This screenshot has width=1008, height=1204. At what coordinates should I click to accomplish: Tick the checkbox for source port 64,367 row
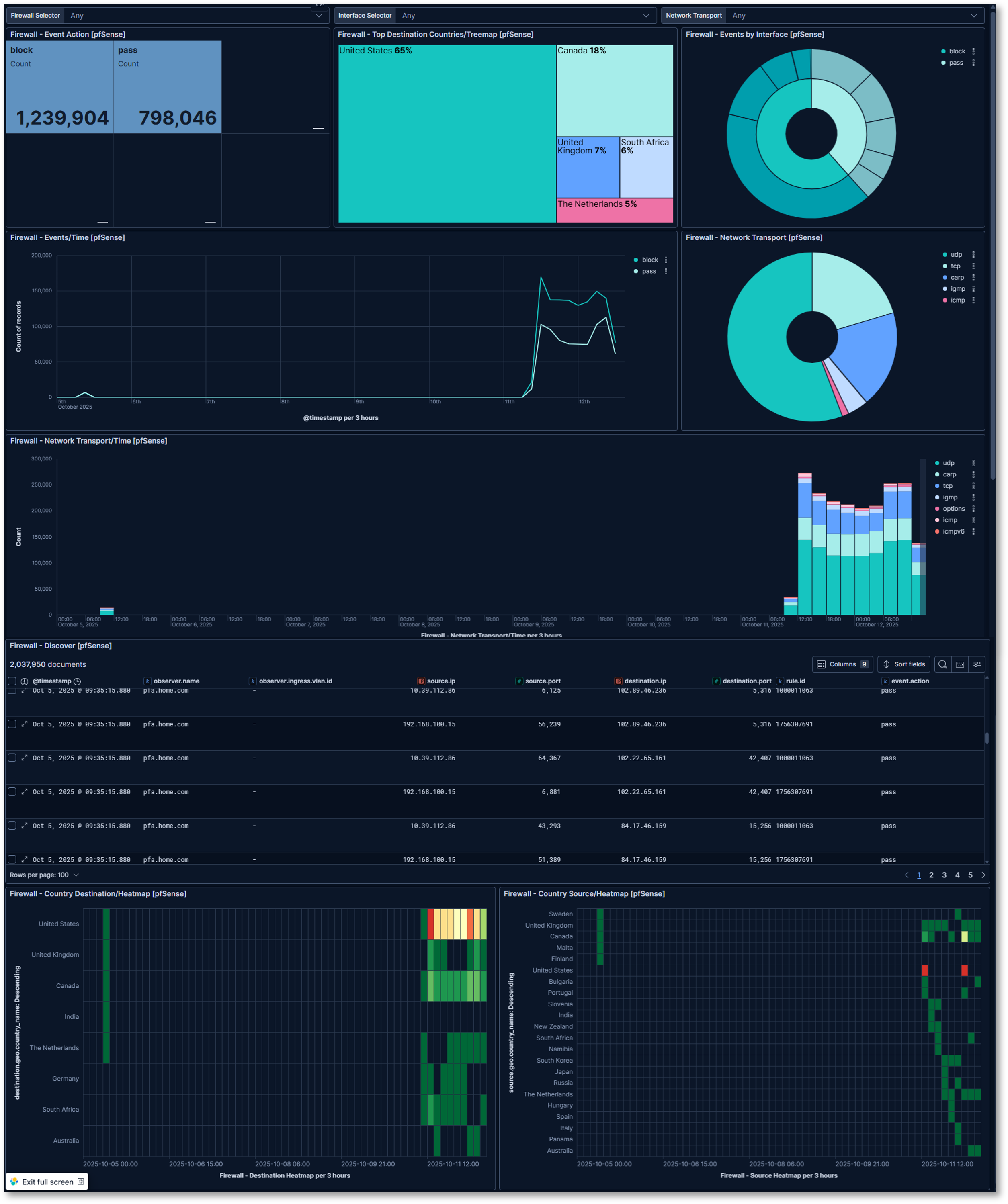coord(12,758)
